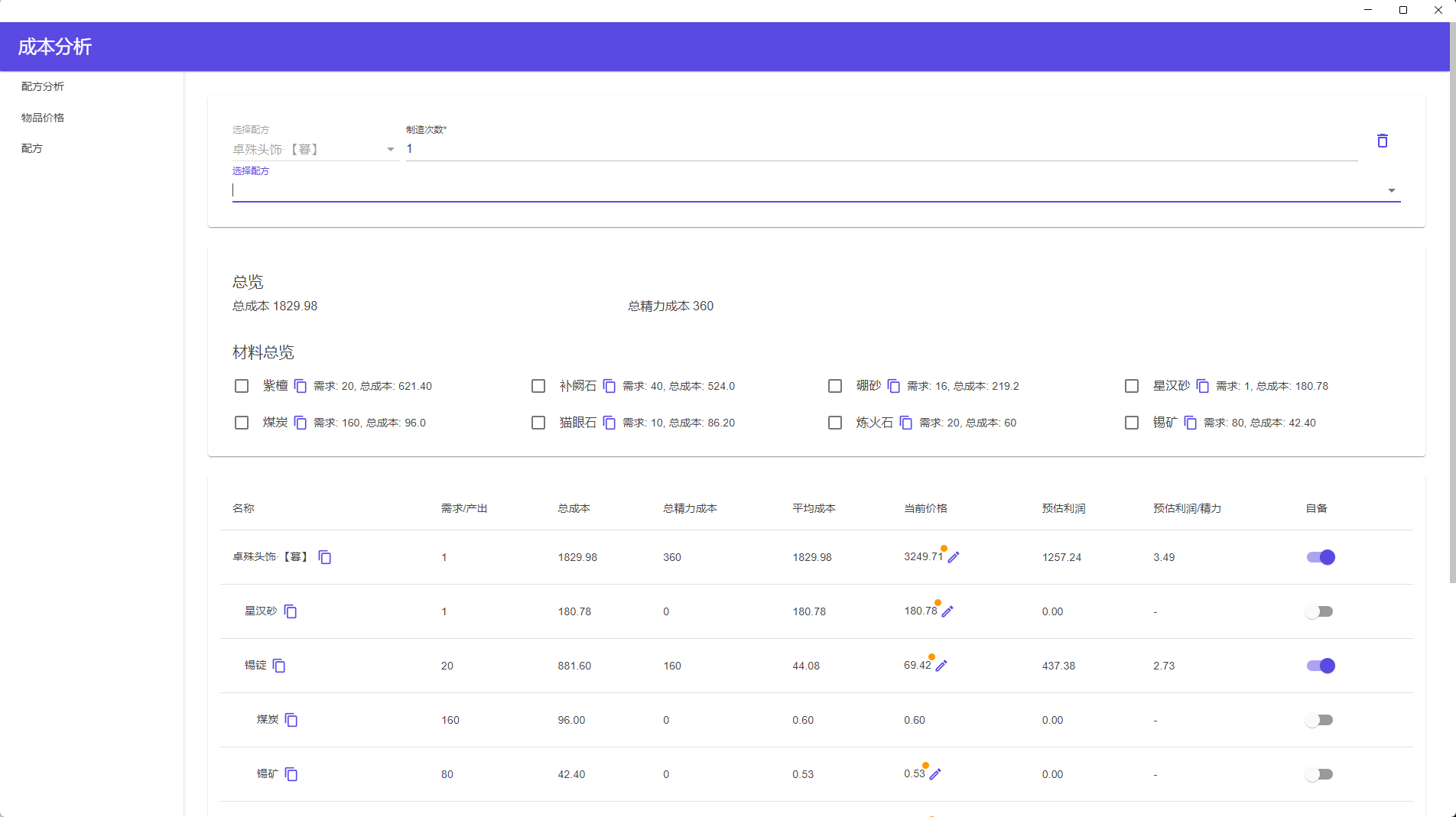Enable 自备 toggle for 锡矿 row
The image size is (1456, 817).
click(x=1319, y=774)
